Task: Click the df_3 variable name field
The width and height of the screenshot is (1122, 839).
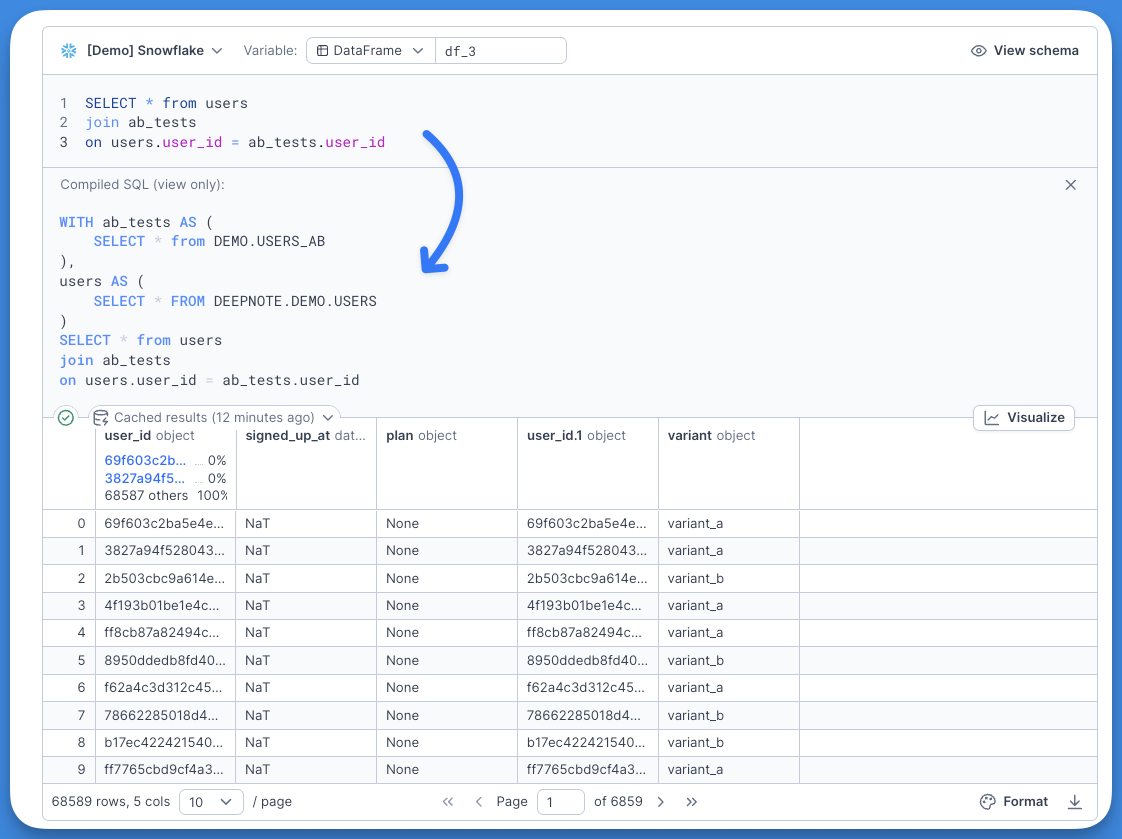Action: [501, 51]
